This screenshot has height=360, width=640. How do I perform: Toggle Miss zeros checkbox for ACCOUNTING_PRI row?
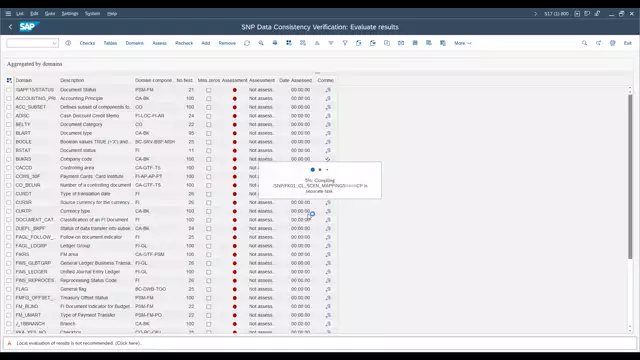(x=209, y=98)
